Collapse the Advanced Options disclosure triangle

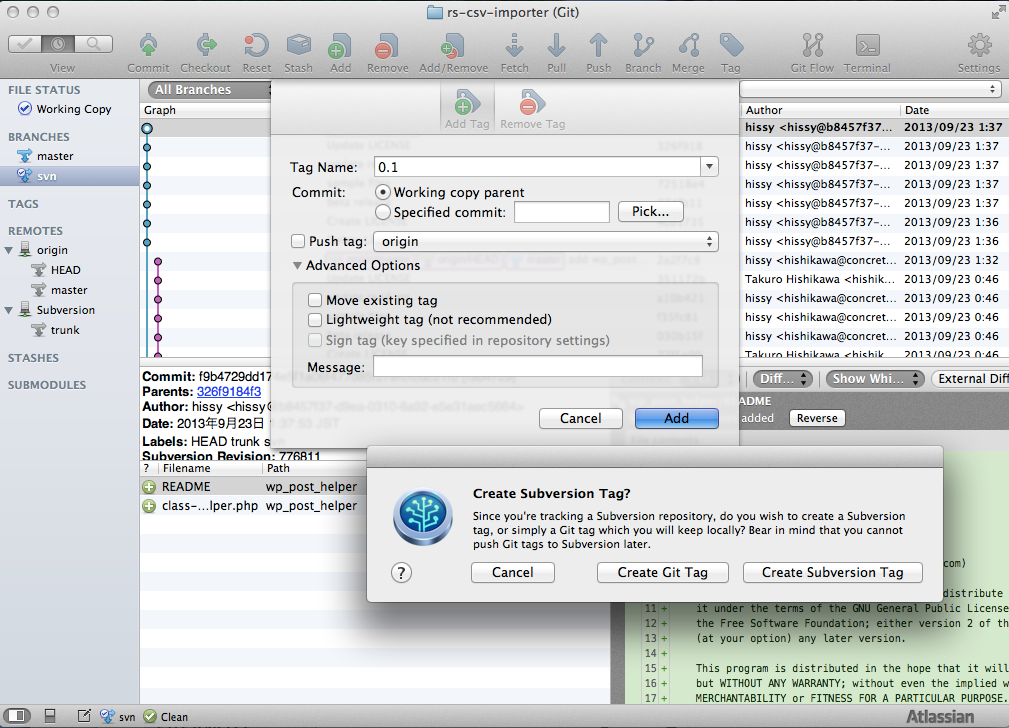click(297, 266)
